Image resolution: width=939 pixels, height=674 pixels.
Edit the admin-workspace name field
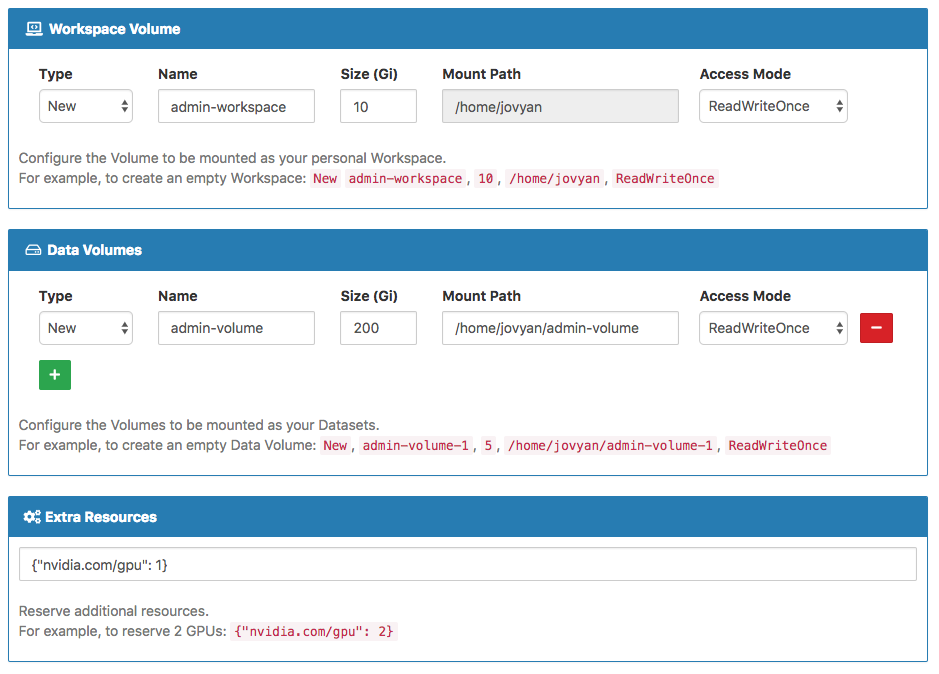(x=236, y=106)
